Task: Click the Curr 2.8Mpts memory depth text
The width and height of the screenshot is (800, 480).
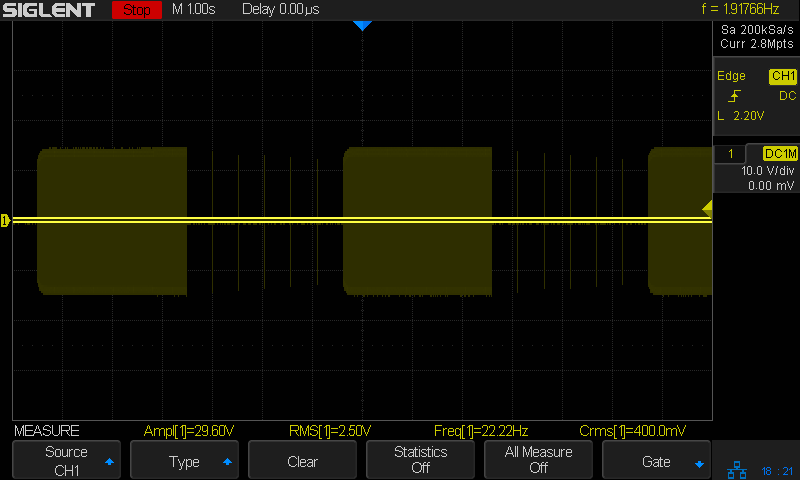Action: pos(757,44)
